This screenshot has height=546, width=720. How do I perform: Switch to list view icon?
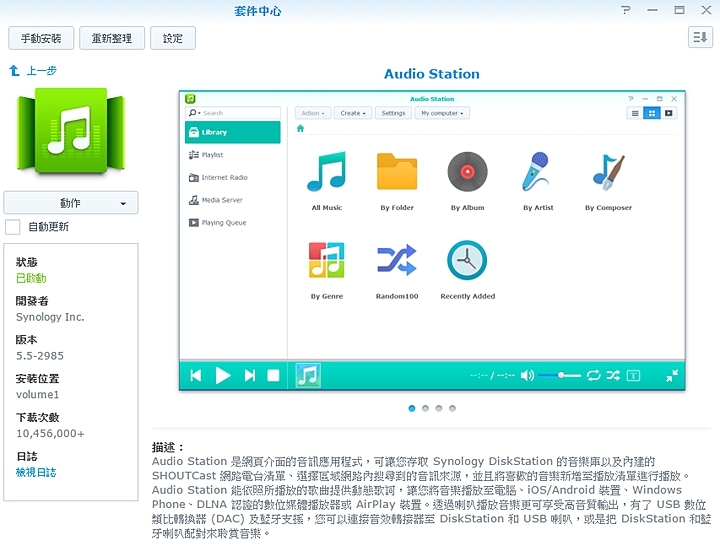click(x=635, y=113)
